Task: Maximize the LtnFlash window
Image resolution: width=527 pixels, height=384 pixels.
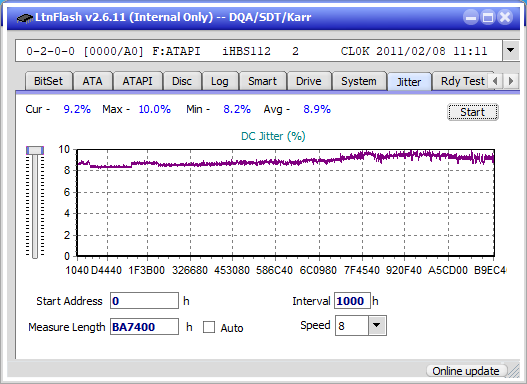Action: [488, 17]
